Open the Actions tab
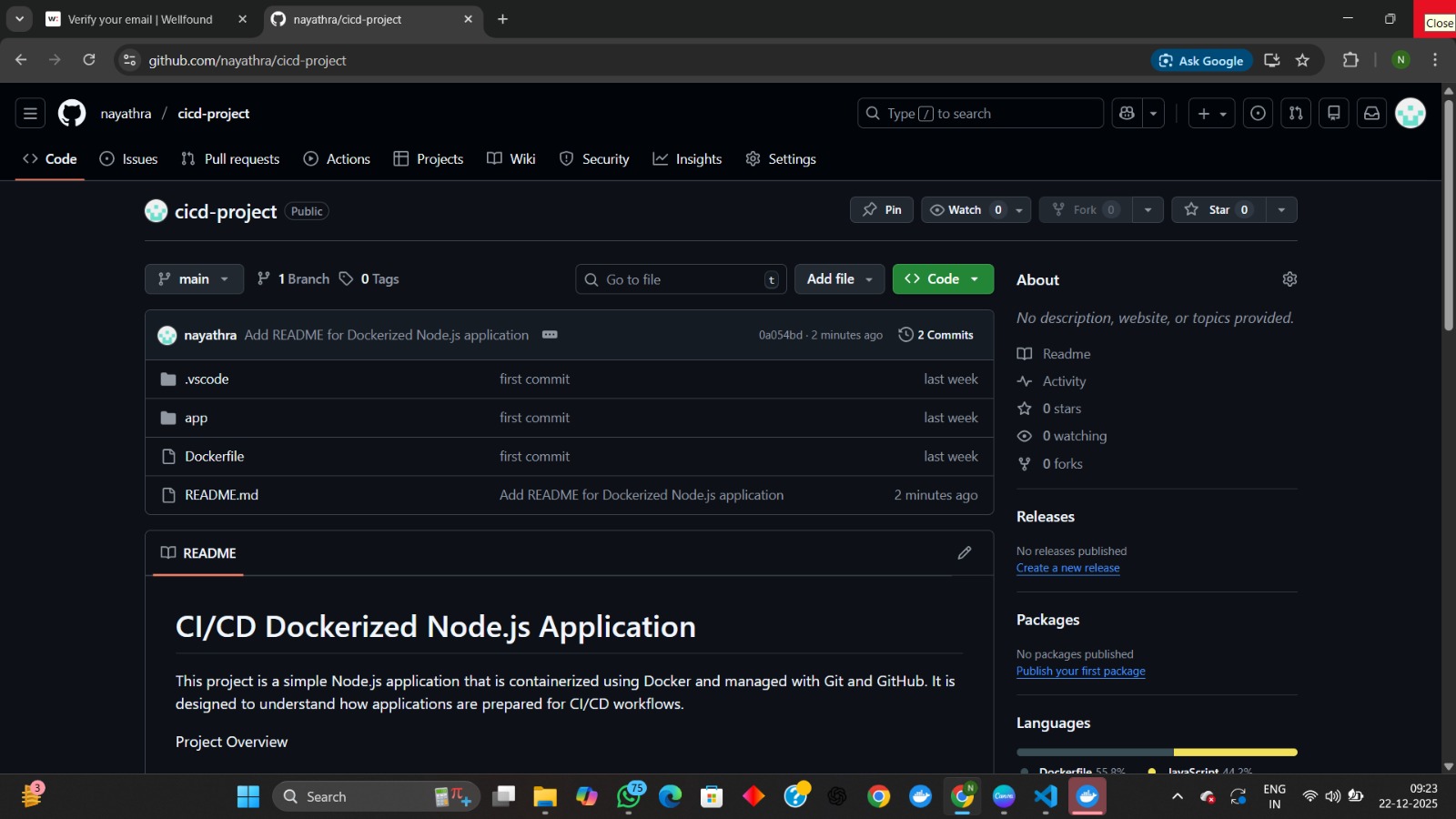This screenshot has width=1456, height=819. pyautogui.click(x=337, y=159)
